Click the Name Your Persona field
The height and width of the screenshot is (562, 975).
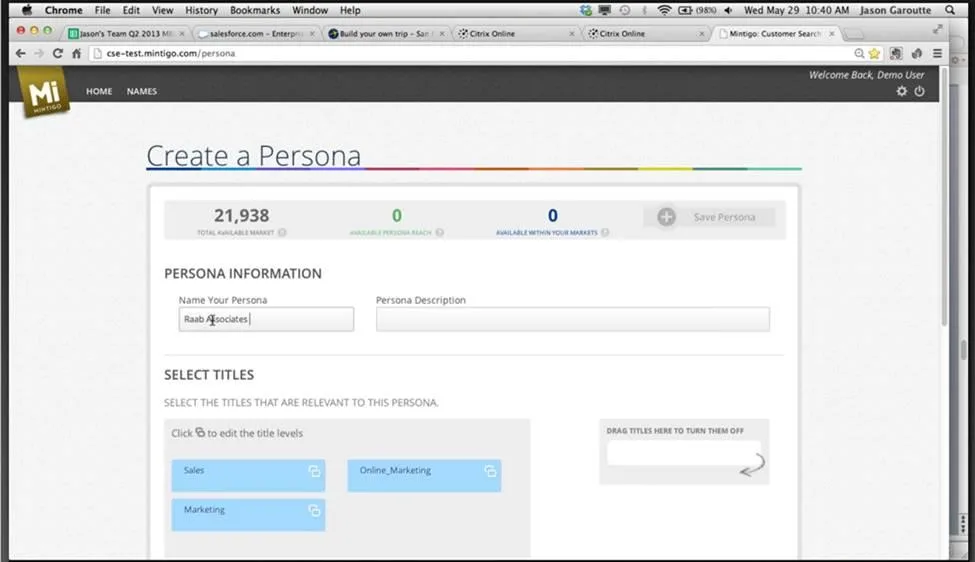(266, 319)
